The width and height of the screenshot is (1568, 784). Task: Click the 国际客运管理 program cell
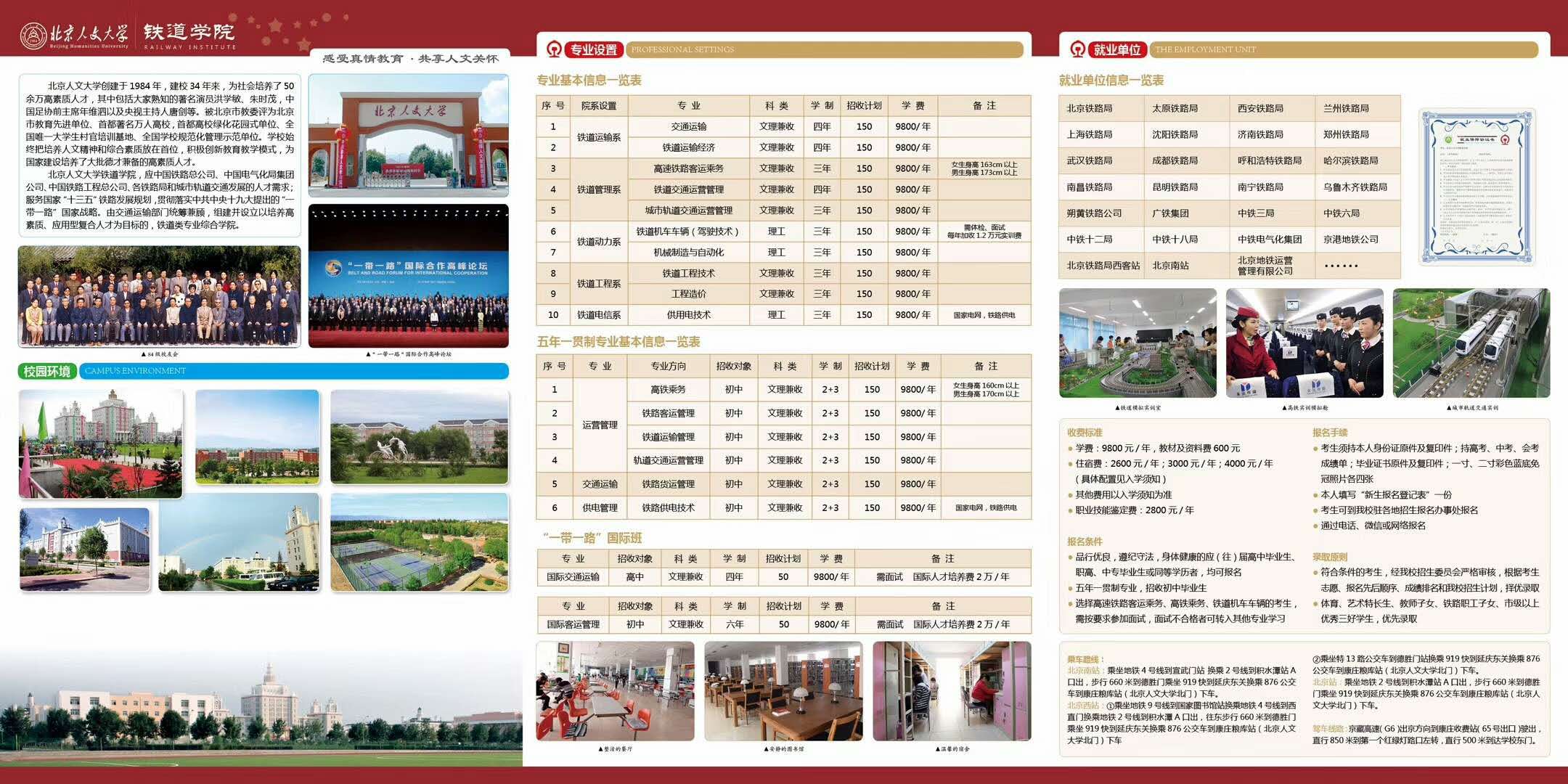coord(573,624)
